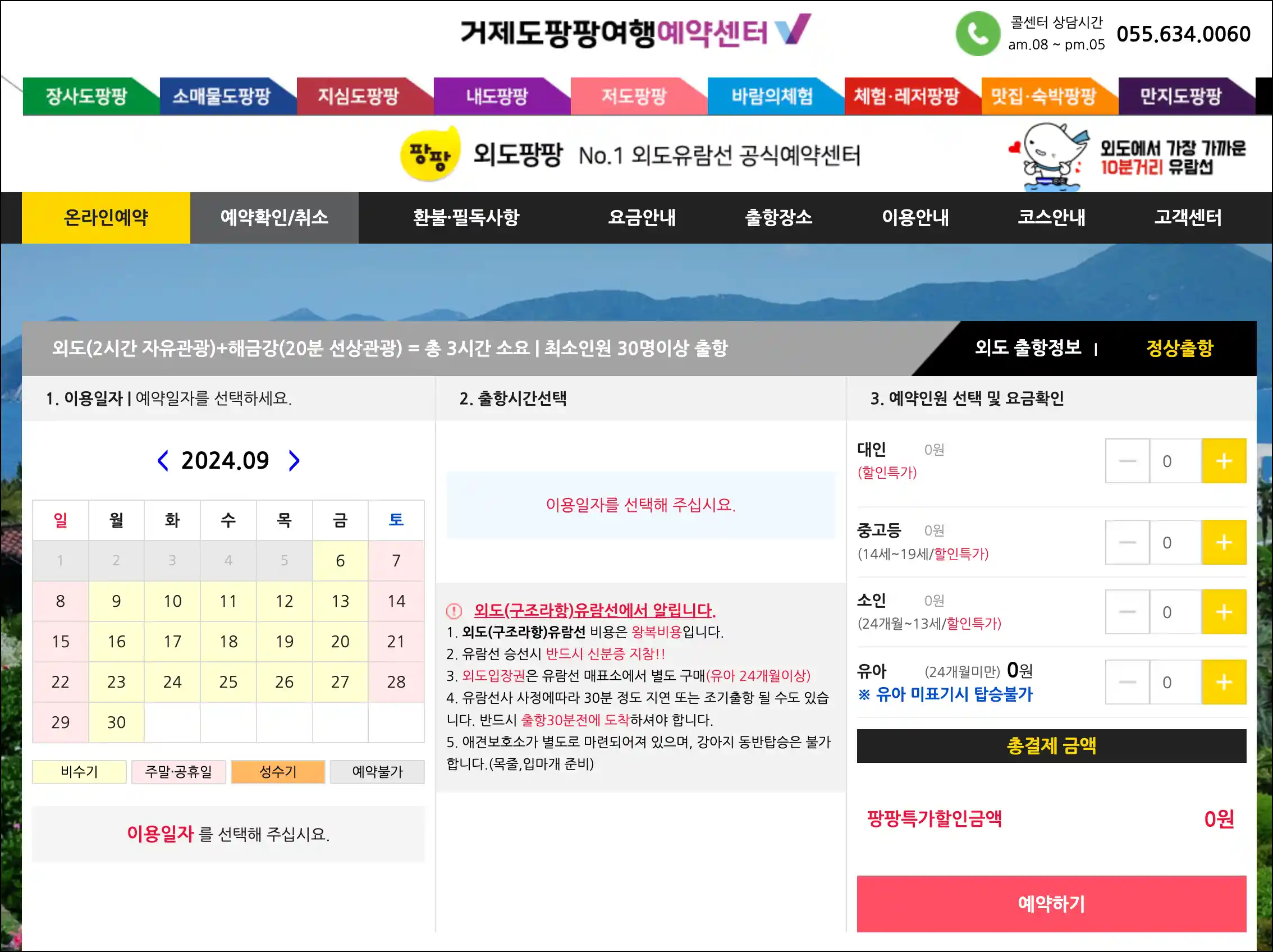Click the 대인 quantity field
The height and width of the screenshot is (952, 1273).
pyautogui.click(x=1175, y=461)
